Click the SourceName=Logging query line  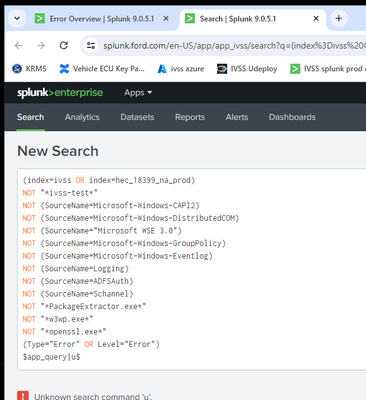[76, 269]
